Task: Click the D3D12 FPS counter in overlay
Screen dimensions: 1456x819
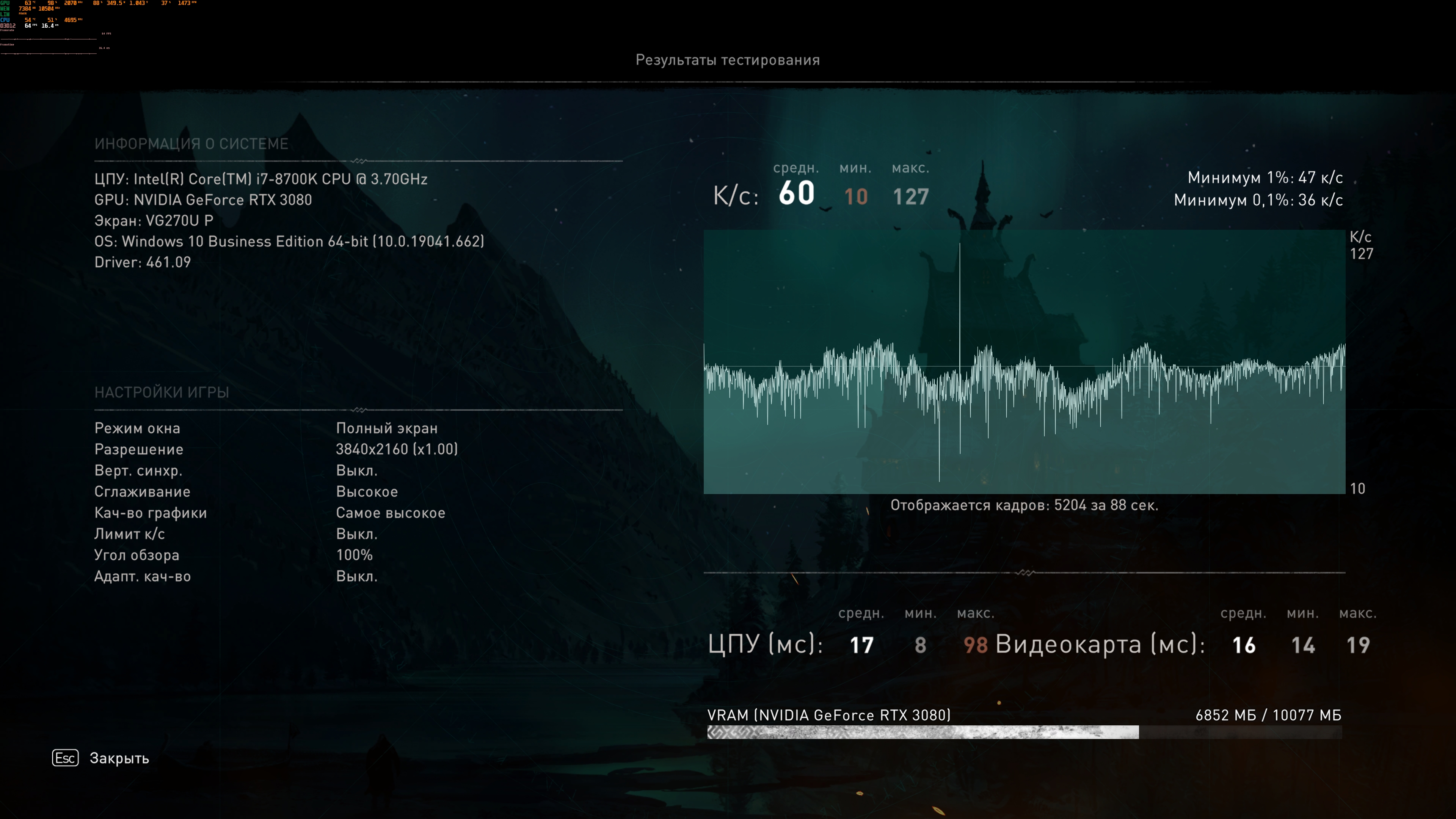Action: click(x=28, y=26)
